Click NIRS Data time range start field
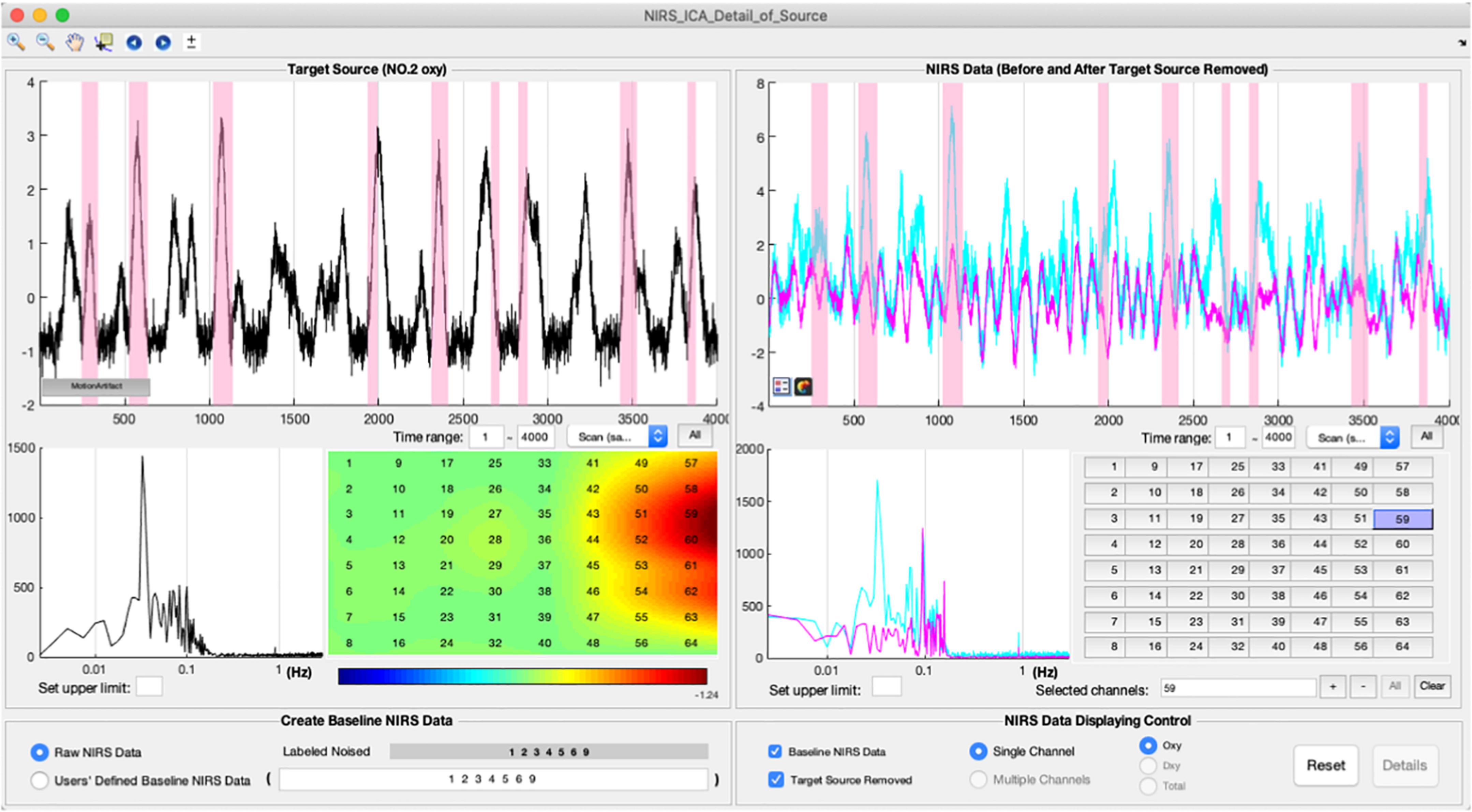1472x812 pixels. [1230, 438]
